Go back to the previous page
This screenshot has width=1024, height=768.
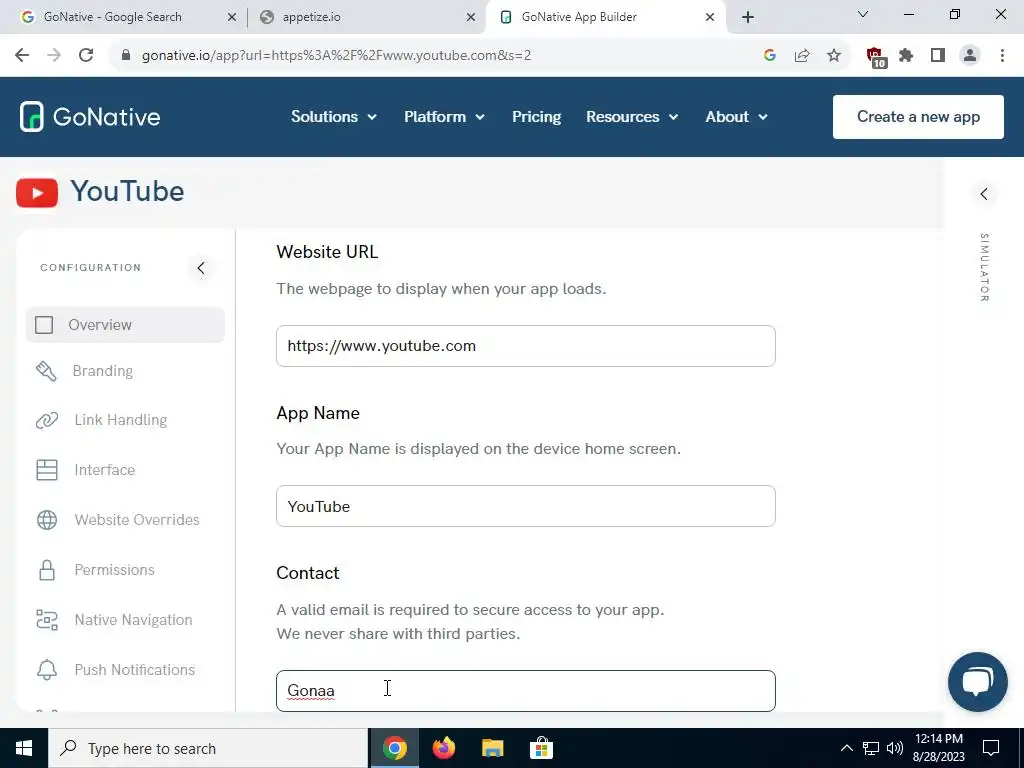[x=22, y=56]
